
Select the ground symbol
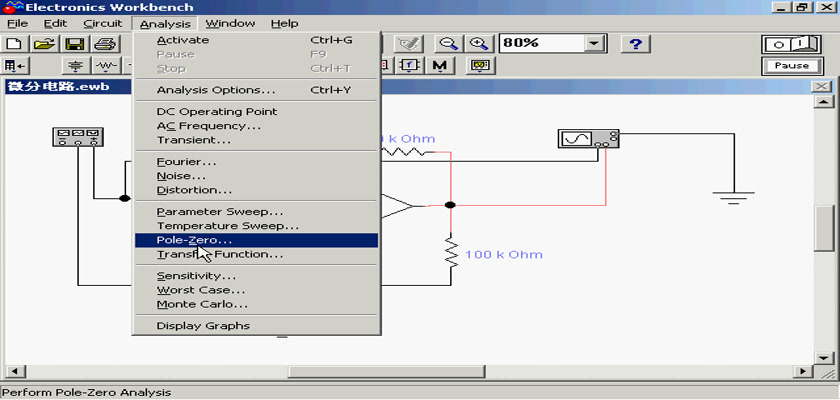tap(733, 197)
